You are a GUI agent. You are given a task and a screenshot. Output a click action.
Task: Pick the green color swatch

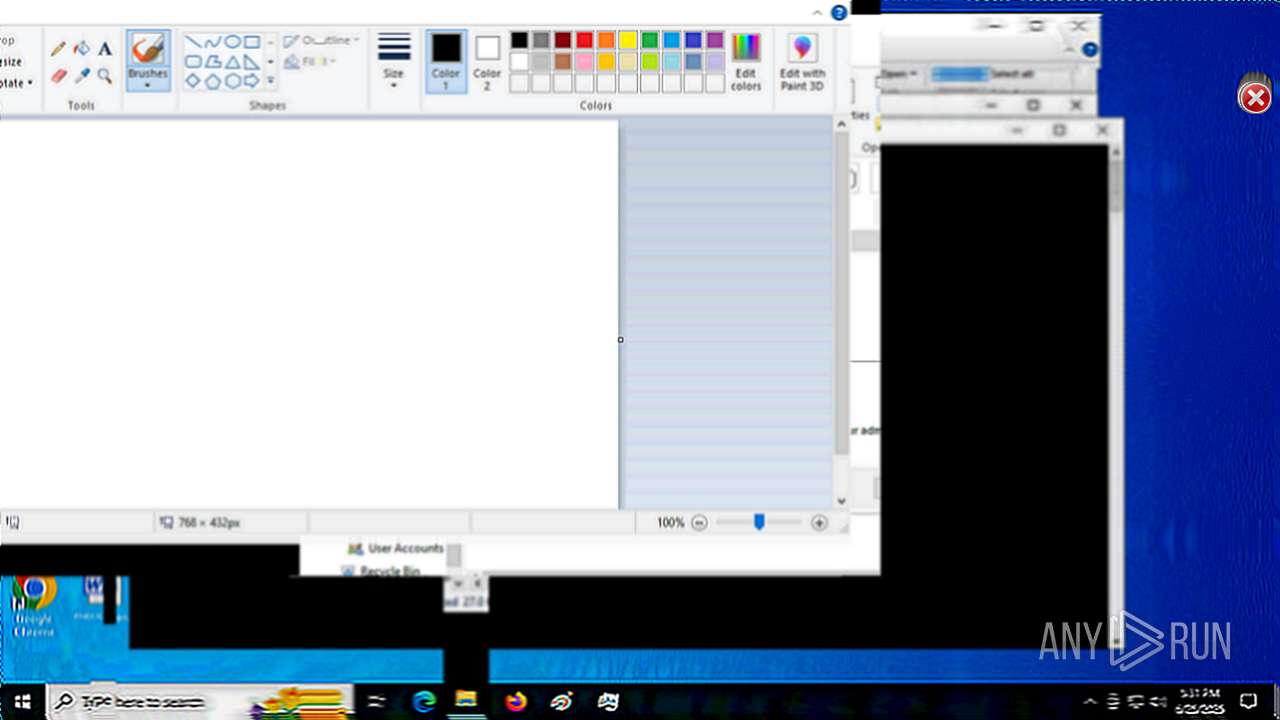[650, 40]
